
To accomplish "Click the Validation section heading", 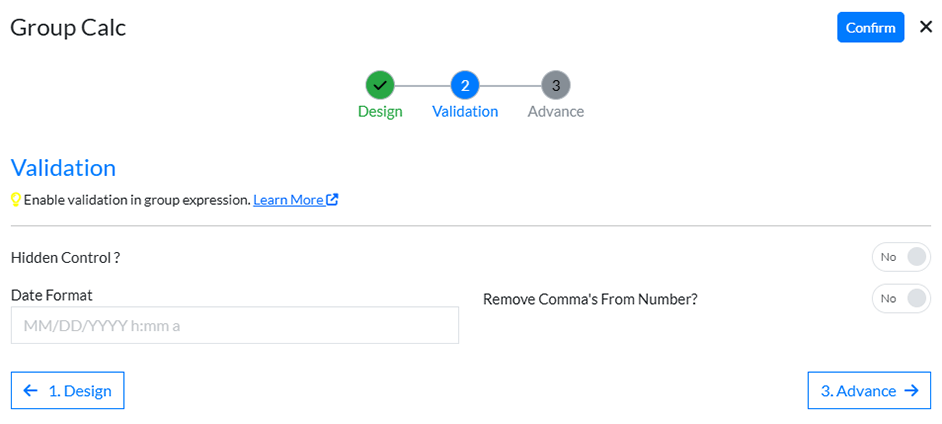I will tap(63, 168).
